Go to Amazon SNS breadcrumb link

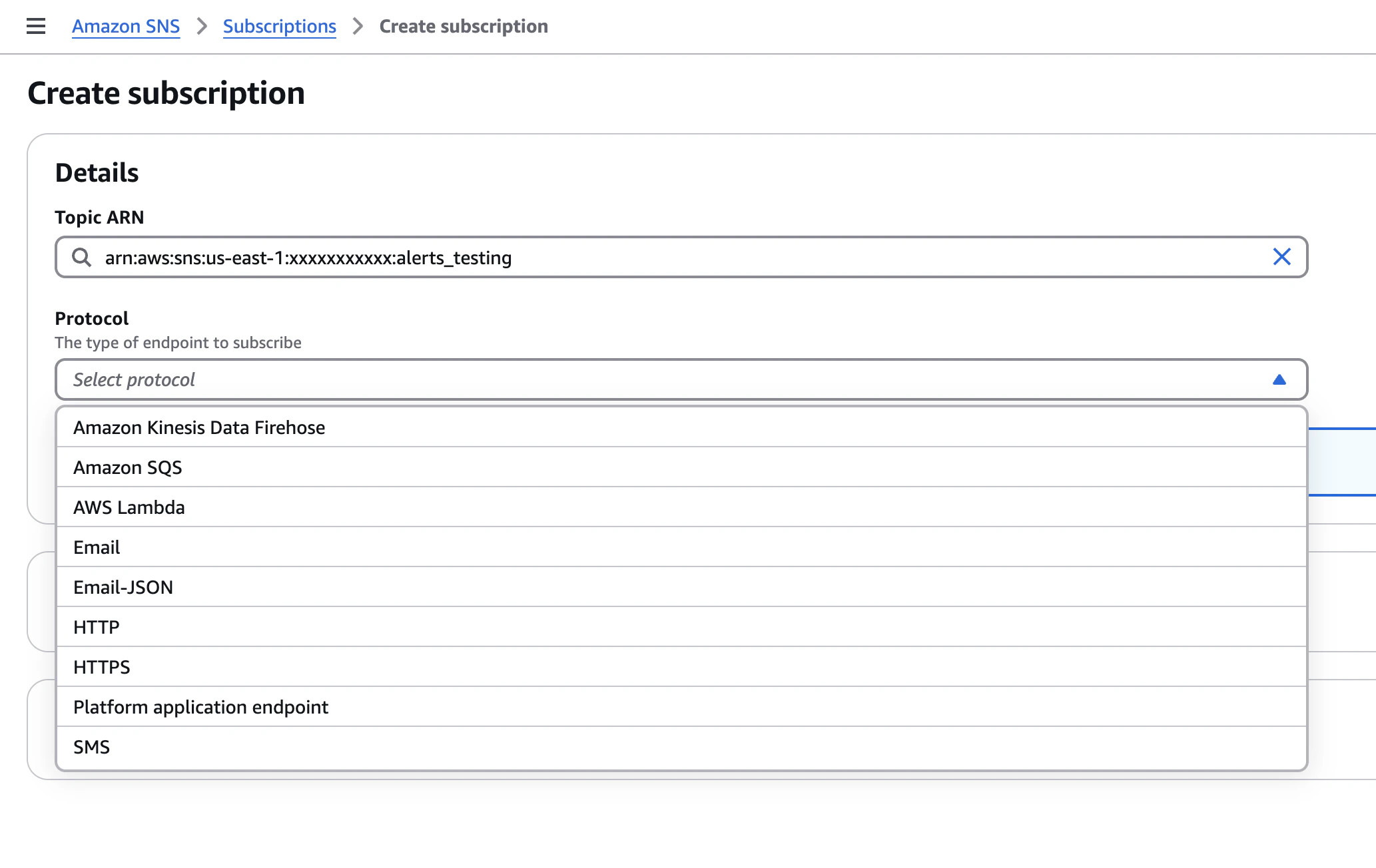pos(126,26)
